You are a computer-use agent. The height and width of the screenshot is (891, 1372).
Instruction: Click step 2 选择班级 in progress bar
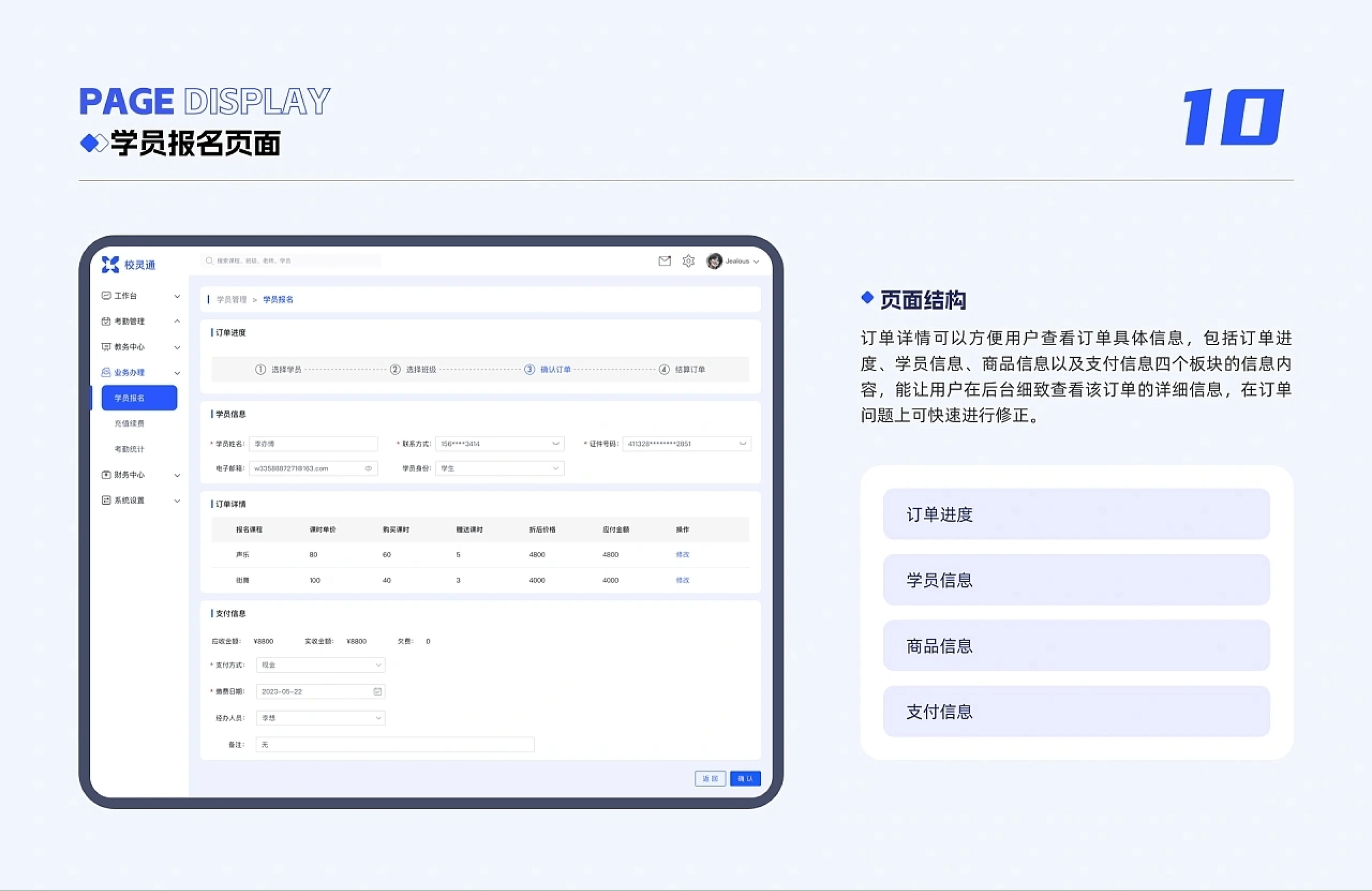(413, 369)
